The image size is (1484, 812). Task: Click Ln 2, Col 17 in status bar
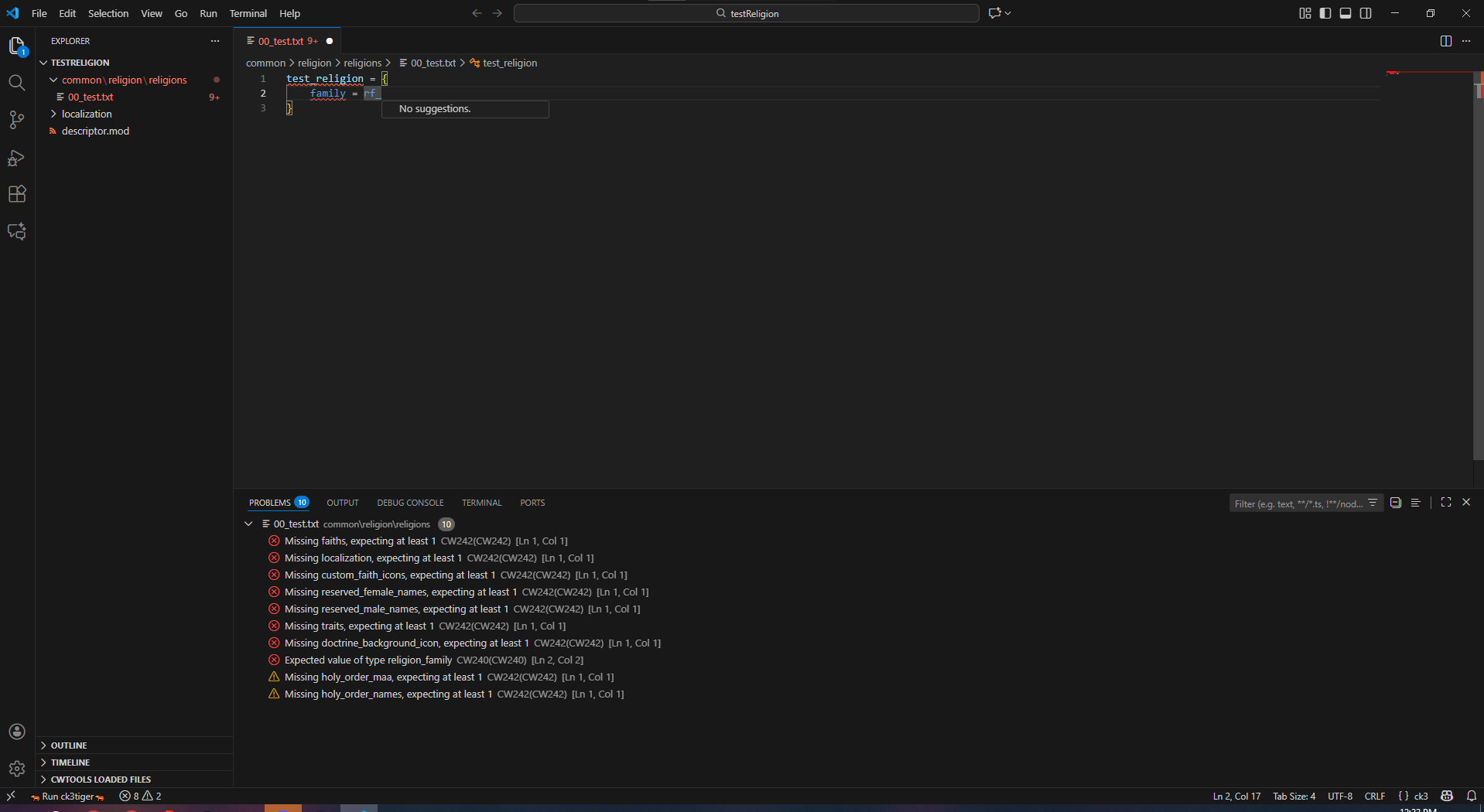coord(1236,797)
